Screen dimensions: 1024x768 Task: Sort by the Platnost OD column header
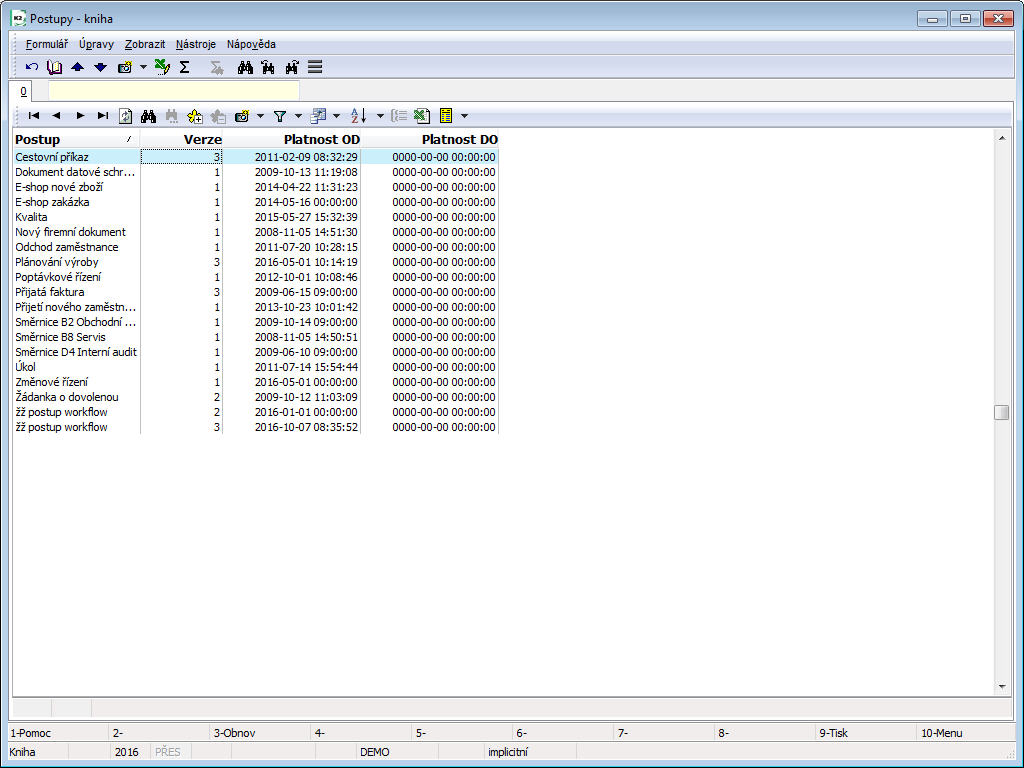point(292,139)
